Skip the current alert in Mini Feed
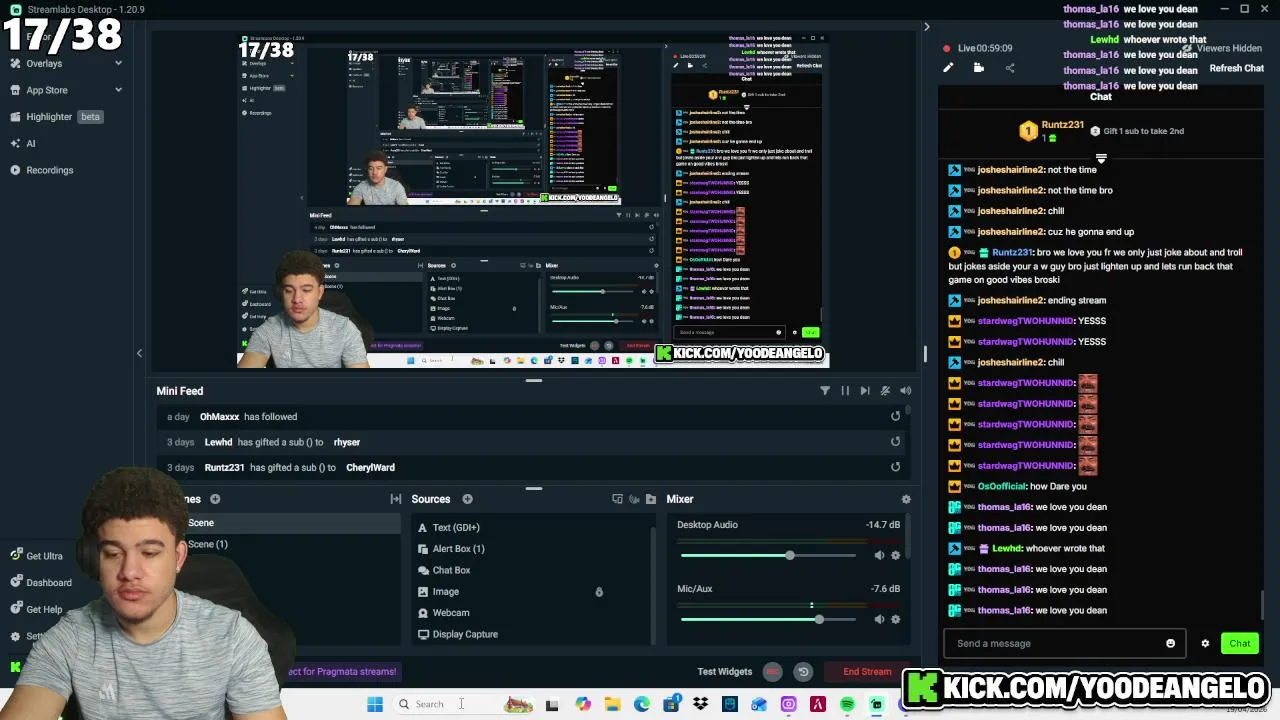This screenshot has height=720, width=1280. click(865, 391)
